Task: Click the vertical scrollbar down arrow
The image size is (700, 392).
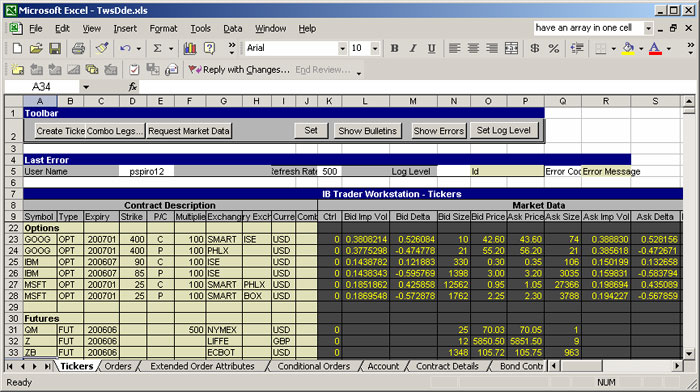Action: pos(689,354)
